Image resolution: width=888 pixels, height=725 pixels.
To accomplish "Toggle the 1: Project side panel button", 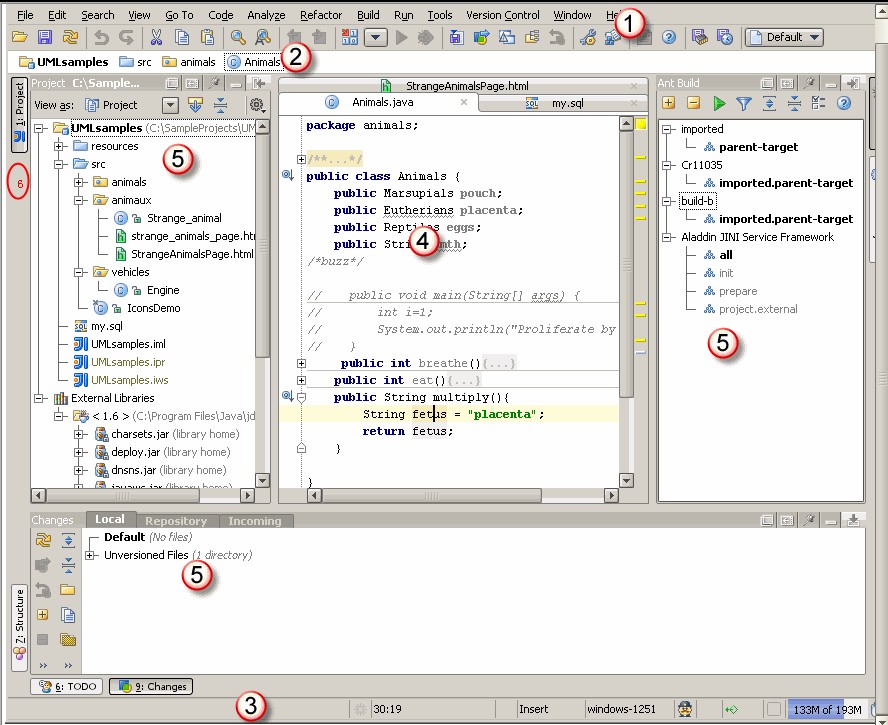I will click(19, 115).
